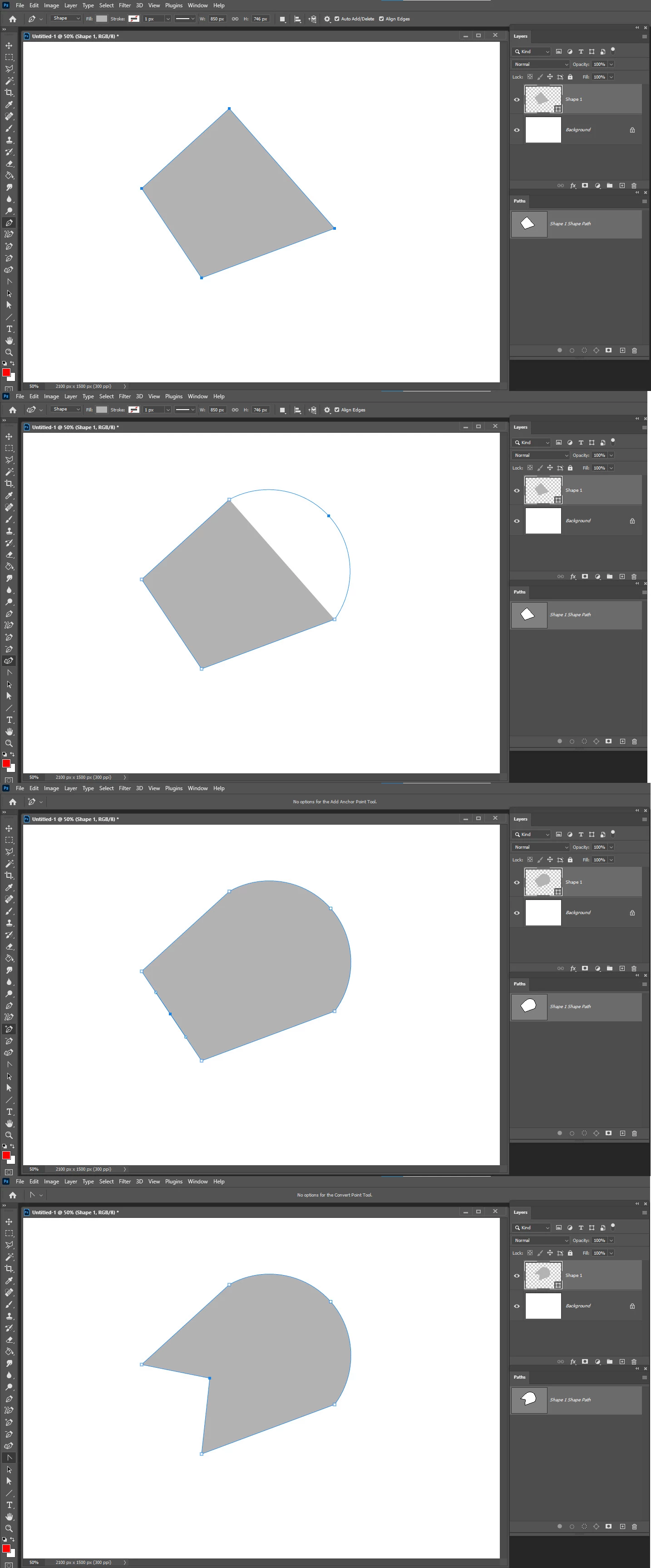Hide Background layer in Auto Add/Delete window
The width and height of the screenshot is (651, 1568).
tap(517, 130)
